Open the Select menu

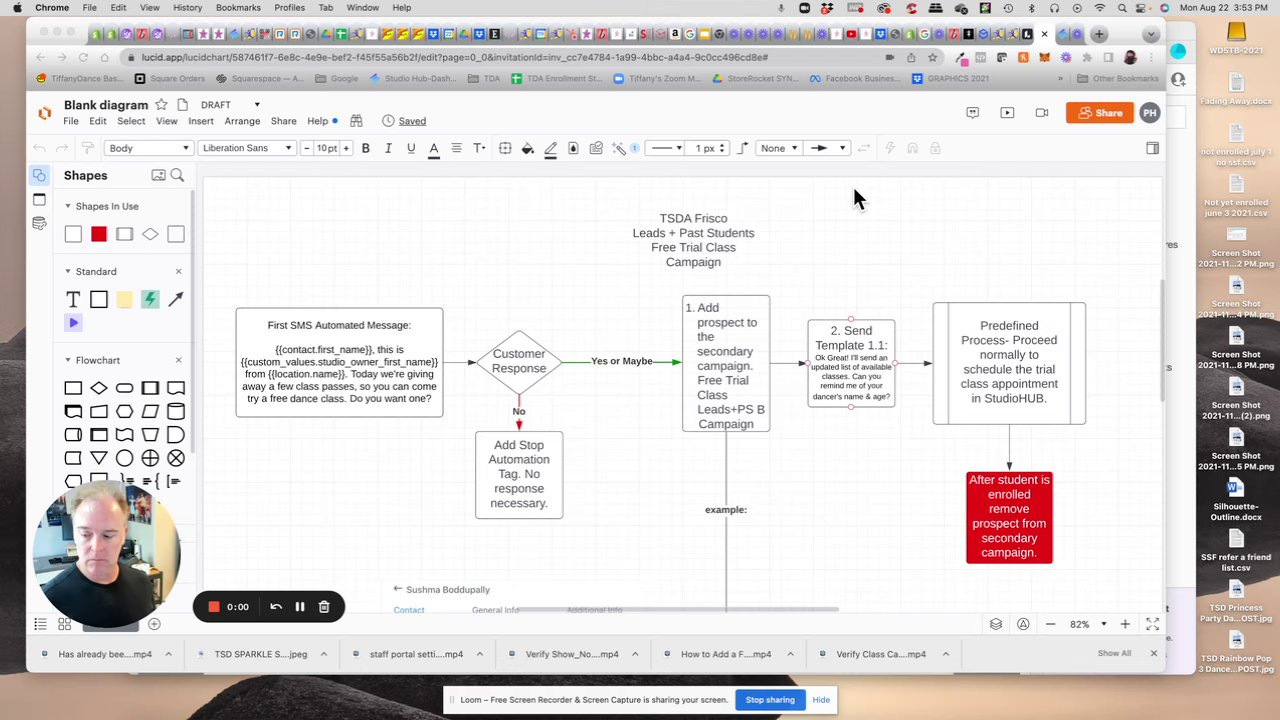pos(131,121)
